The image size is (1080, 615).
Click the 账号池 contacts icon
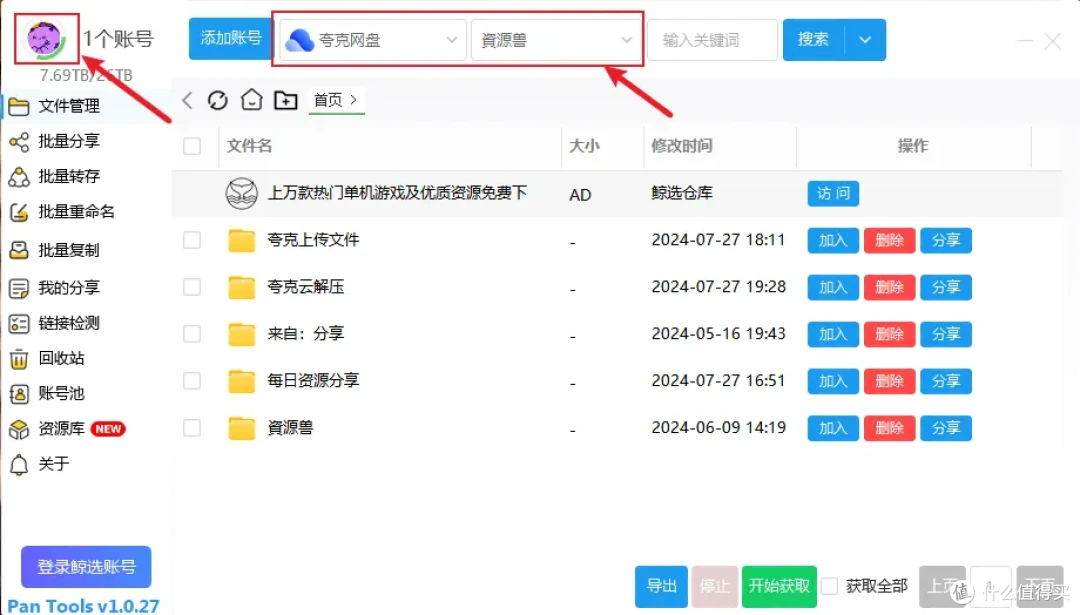tap(19, 393)
